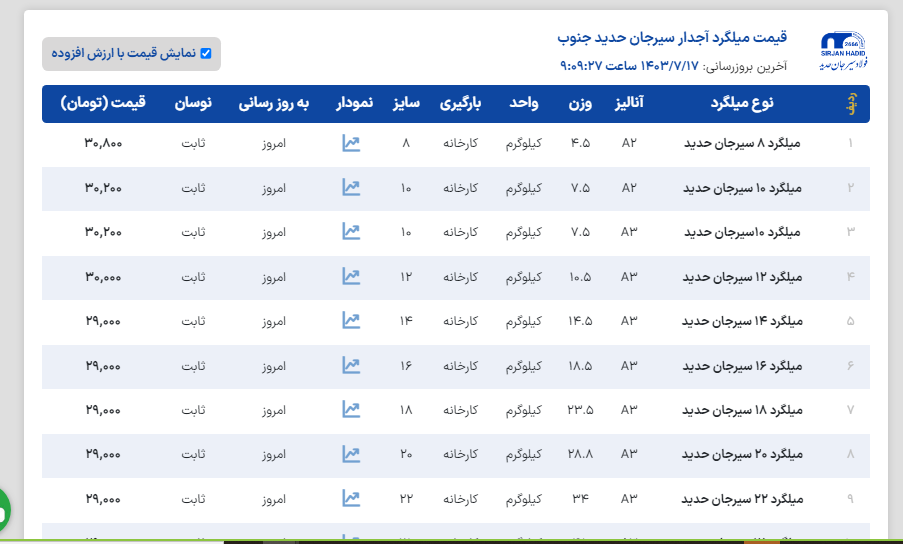903x544 pixels.
Task: Show price chart for میلگرد 12 سیرجان حدید
Action: (350, 276)
